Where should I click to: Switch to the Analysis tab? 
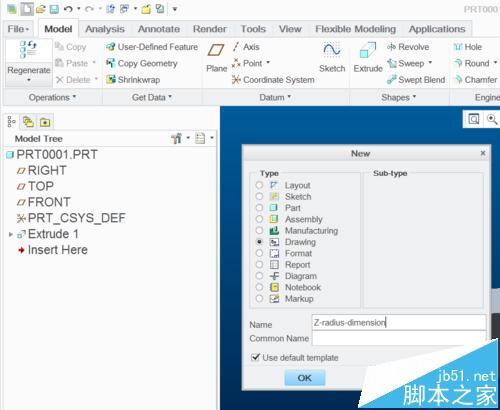coord(105,29)
